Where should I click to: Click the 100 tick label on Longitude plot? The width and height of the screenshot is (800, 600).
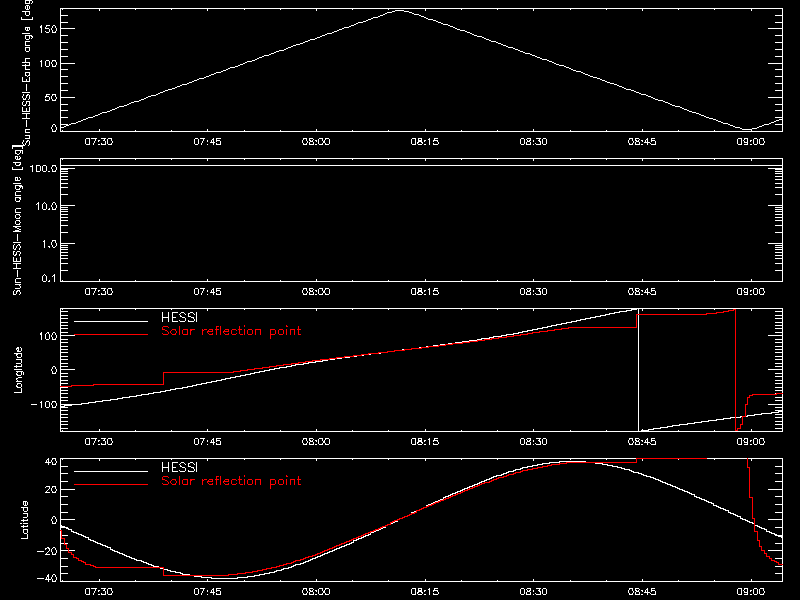click(x=48, y=336)
